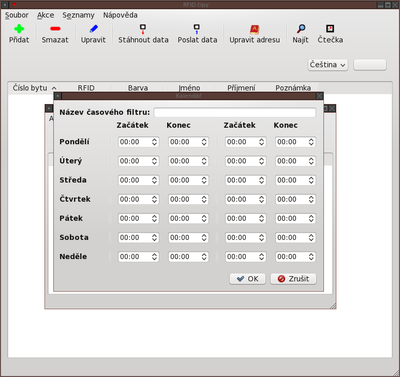Focus the Název časového filtru field

(235, 112)
